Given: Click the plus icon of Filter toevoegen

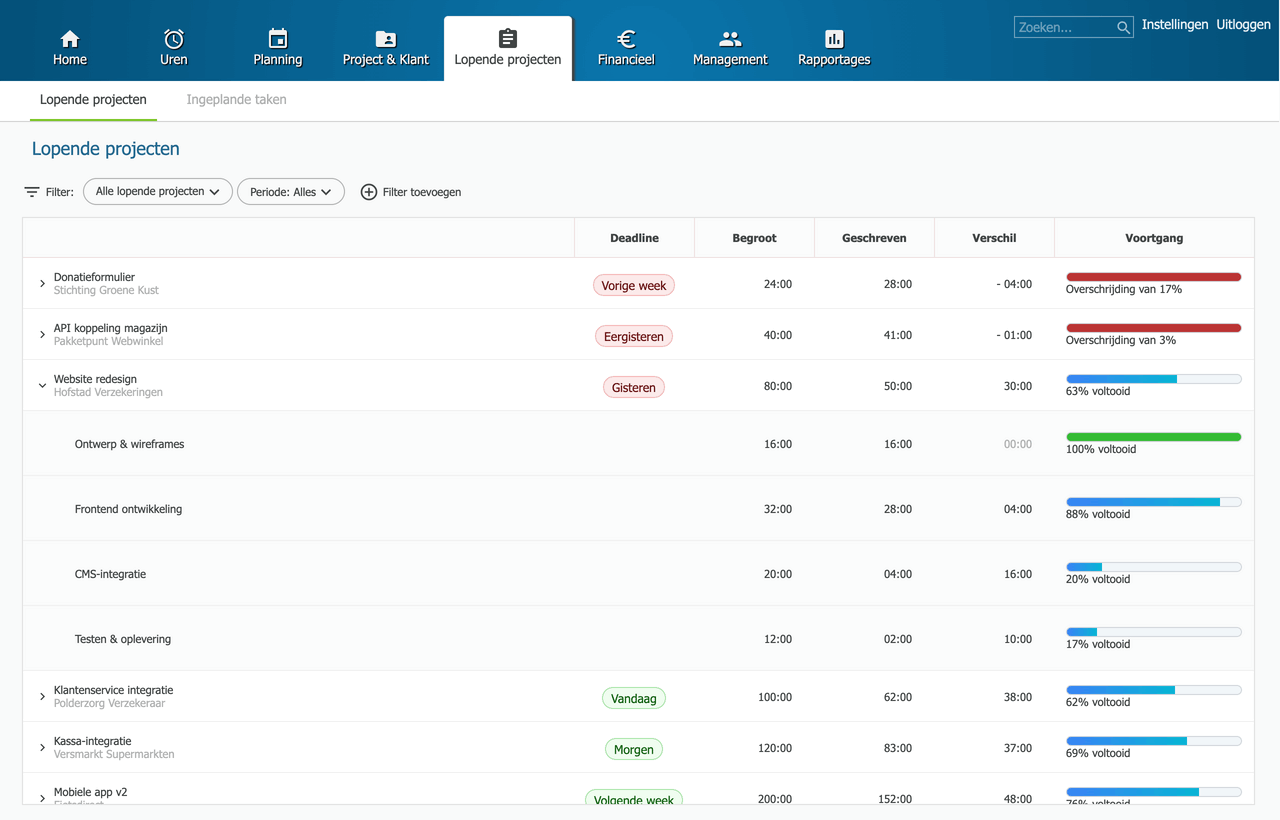Looking at the screenshot, I should [369, 192].
